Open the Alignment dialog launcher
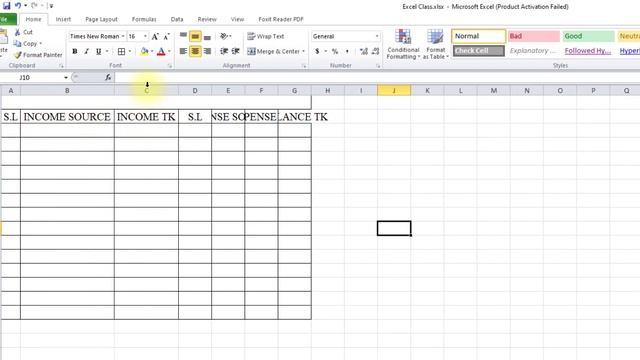This screenshot has width=640, height=360. click(304, 66)
